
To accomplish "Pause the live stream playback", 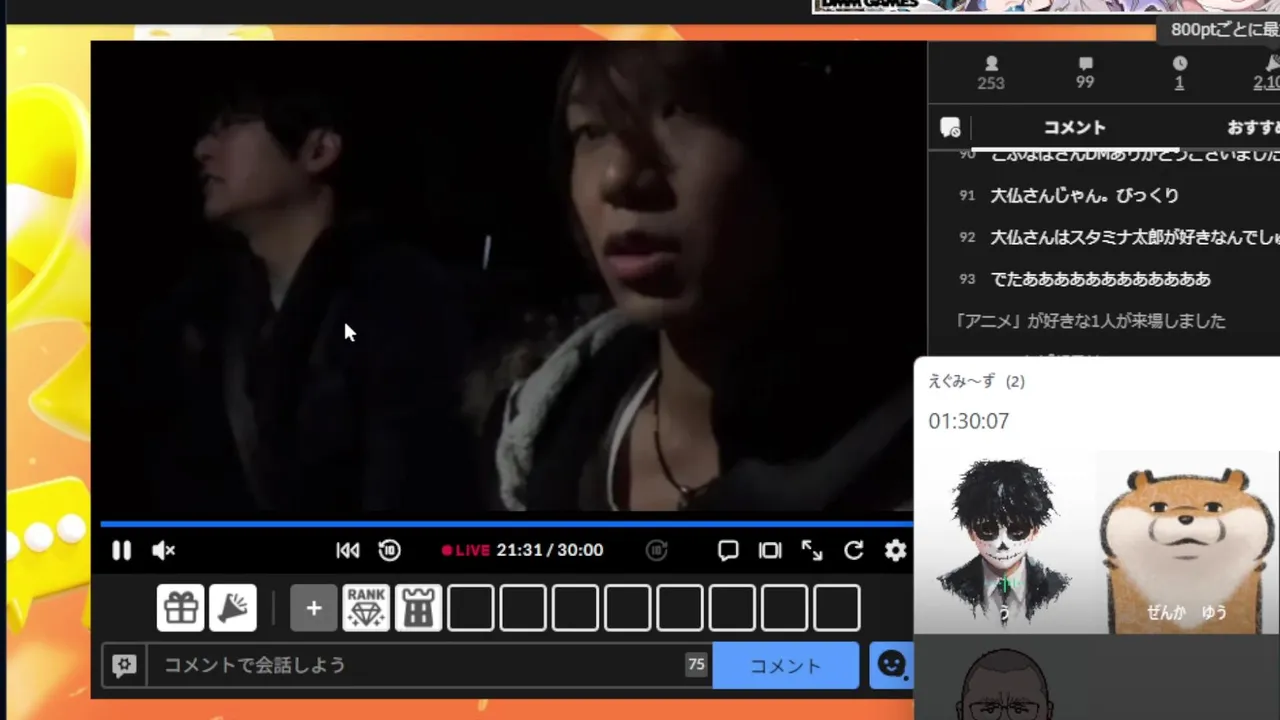I will pos(121,550).
